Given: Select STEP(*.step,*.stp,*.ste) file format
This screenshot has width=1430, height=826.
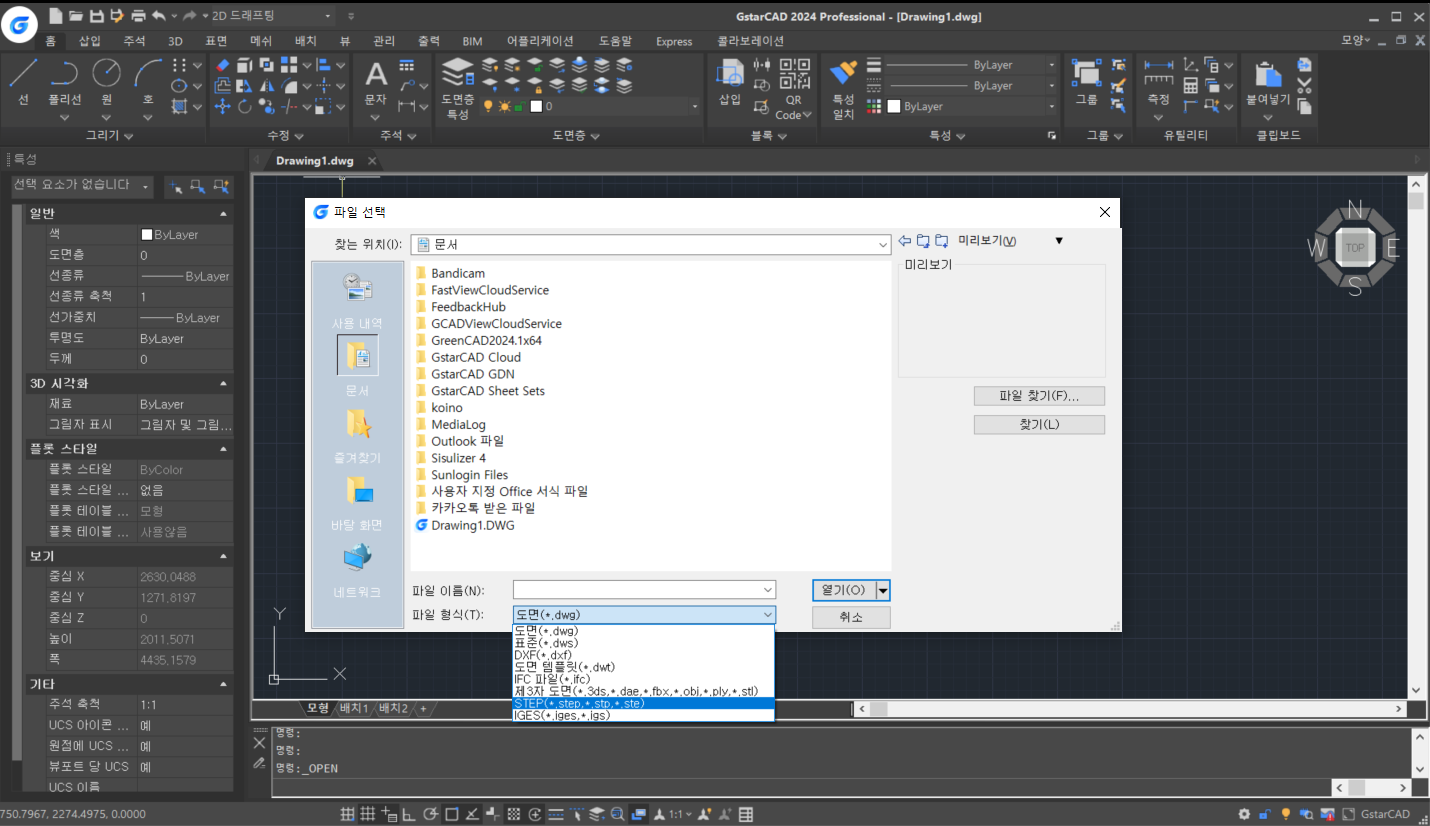Looking at the screenshot, I should [x=644, y=703].
